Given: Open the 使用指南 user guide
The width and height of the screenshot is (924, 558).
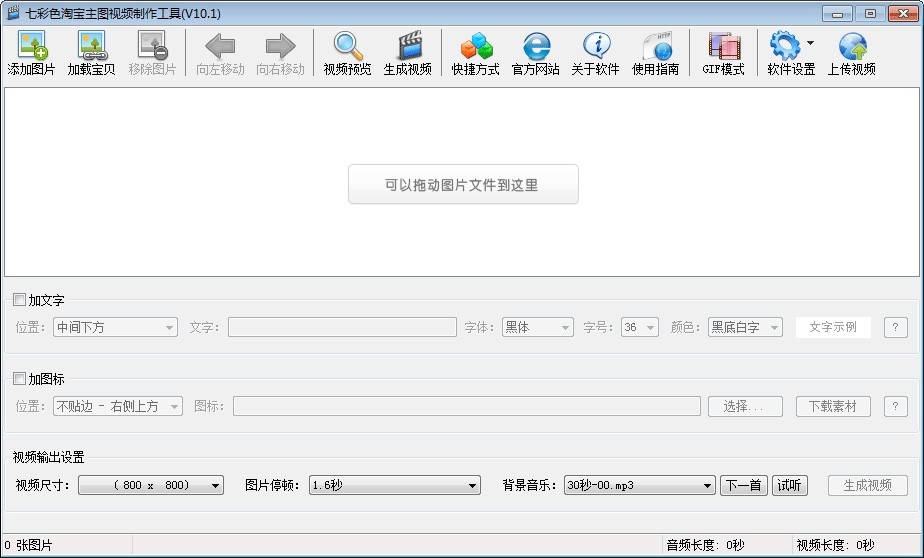Looking at the screenshot, I should coord(656,47).
